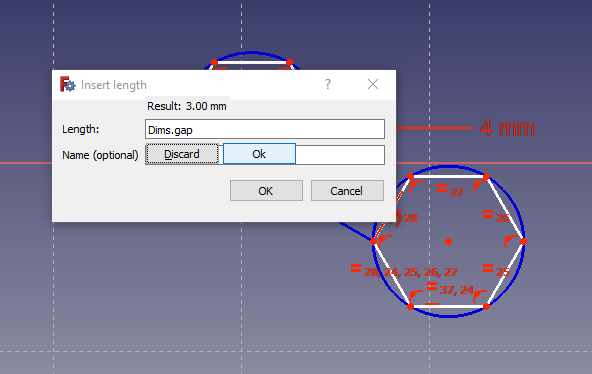592x374 pixels.
Task: Select the equality constraint marked 27
Action: click(449, 190)
